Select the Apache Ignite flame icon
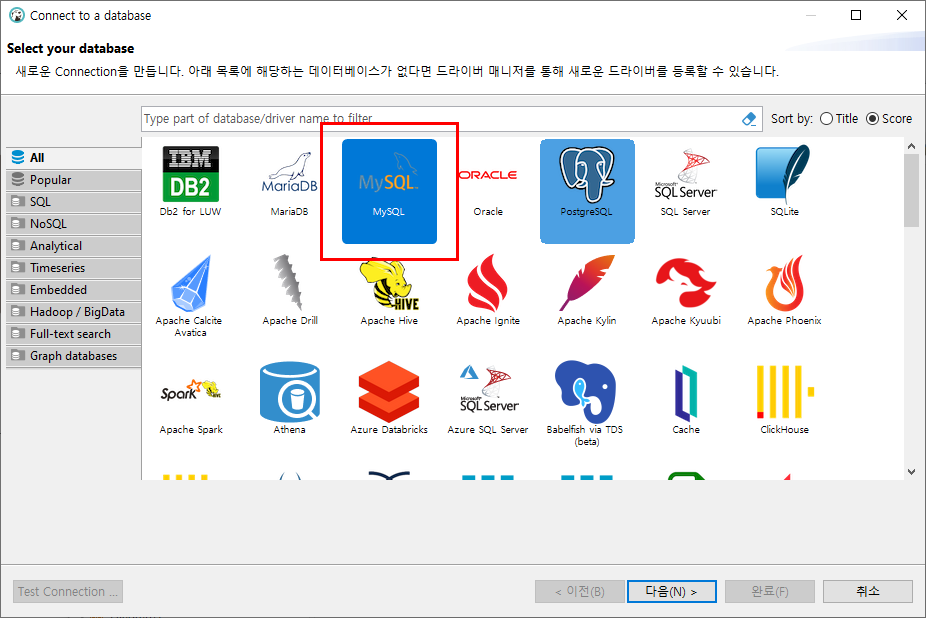926x618 pixels. 487,283
